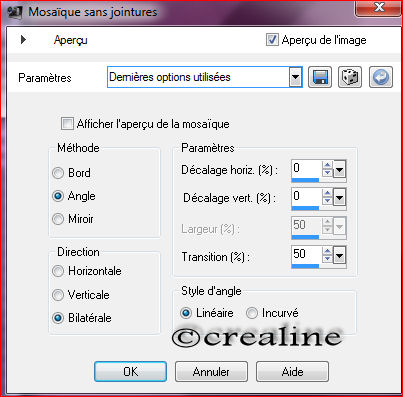This screenshot has width=403, height=397.
Task: Increase Transition value with up arrow
Action: click(328, 252)
